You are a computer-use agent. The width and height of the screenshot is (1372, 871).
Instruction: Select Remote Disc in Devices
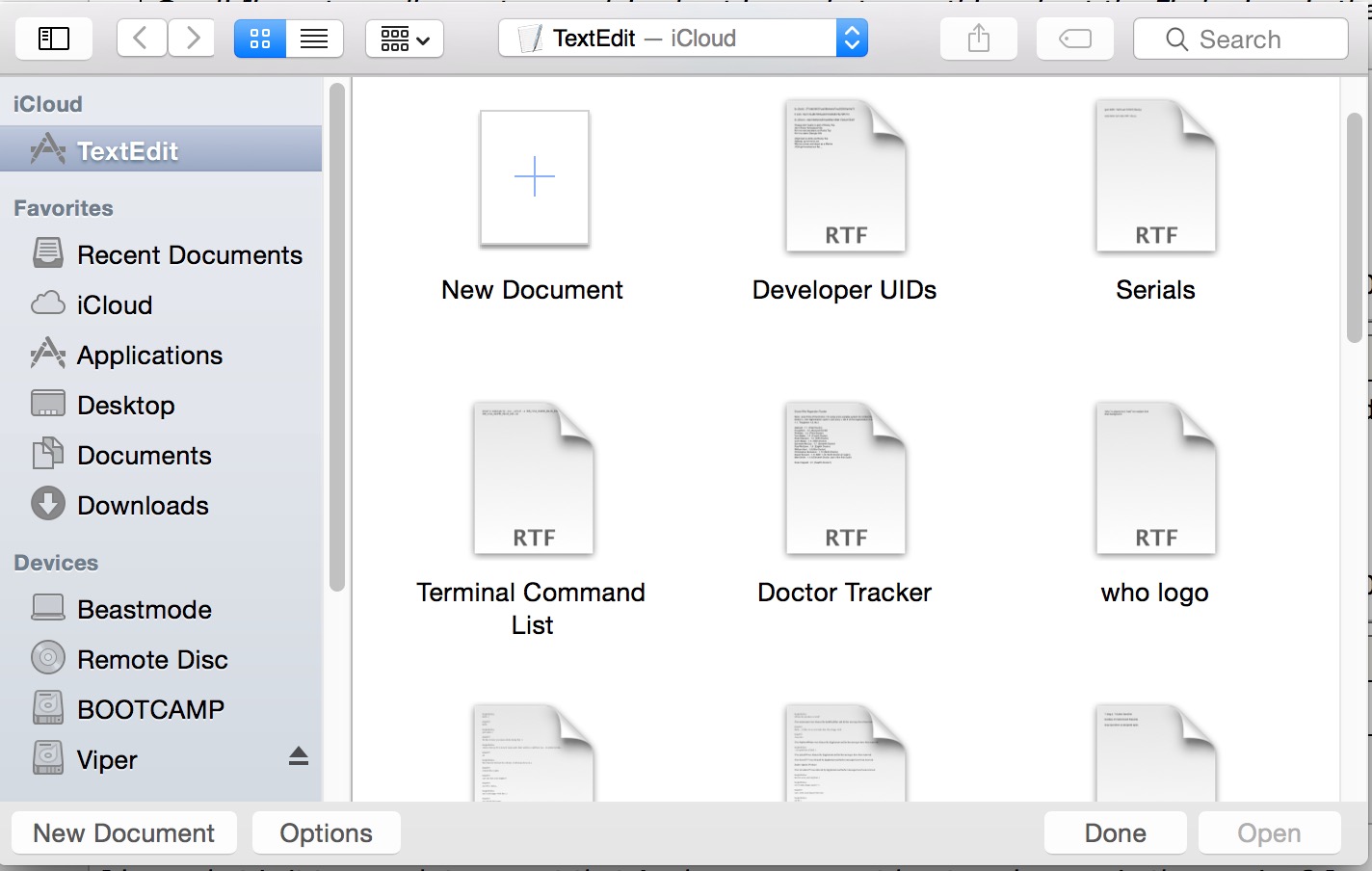click(161, 659)
